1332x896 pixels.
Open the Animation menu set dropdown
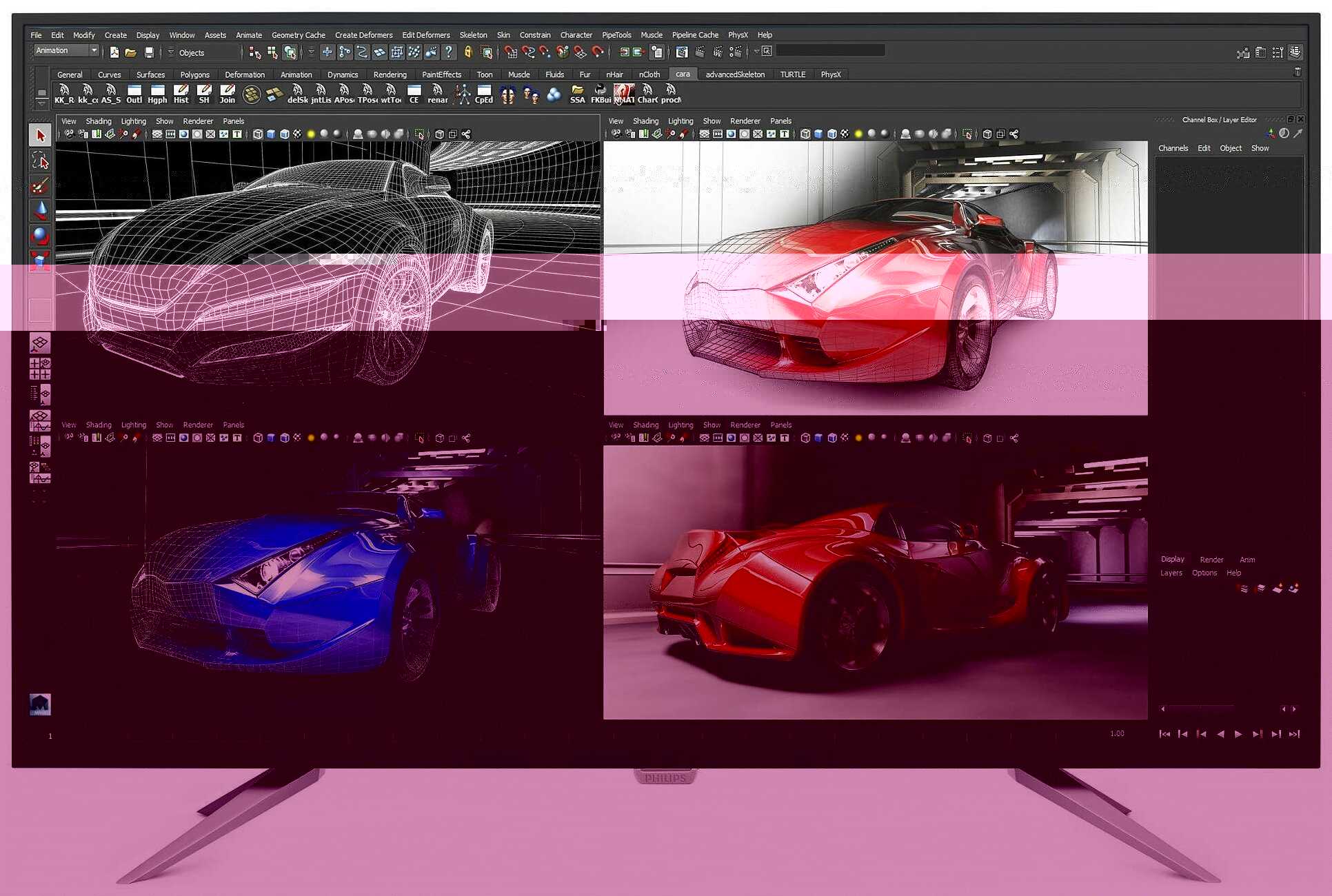pos(94,50)
